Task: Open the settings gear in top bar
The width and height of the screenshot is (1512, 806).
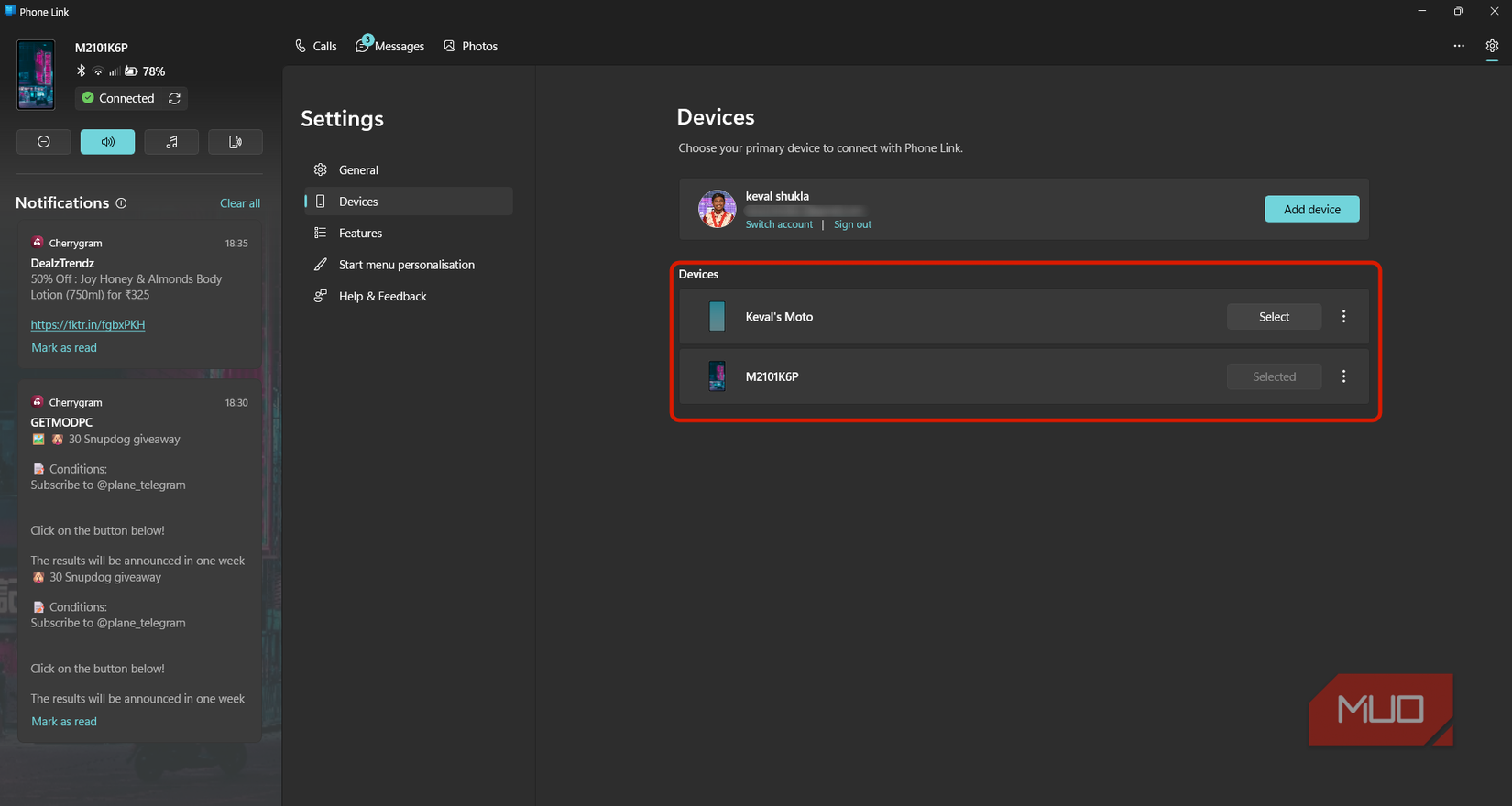Action: 1492,46
